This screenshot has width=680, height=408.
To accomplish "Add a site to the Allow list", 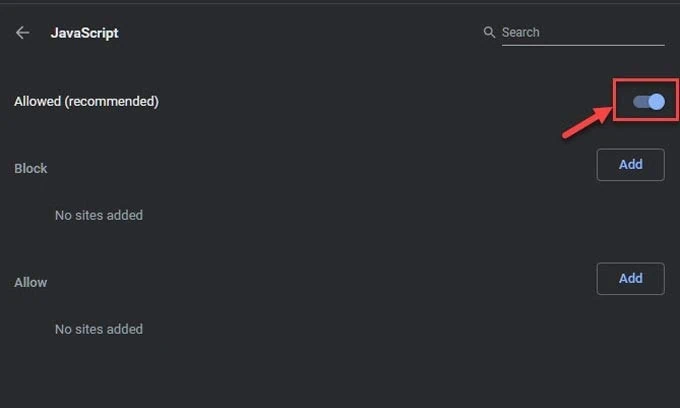I will tap(631, 278).
